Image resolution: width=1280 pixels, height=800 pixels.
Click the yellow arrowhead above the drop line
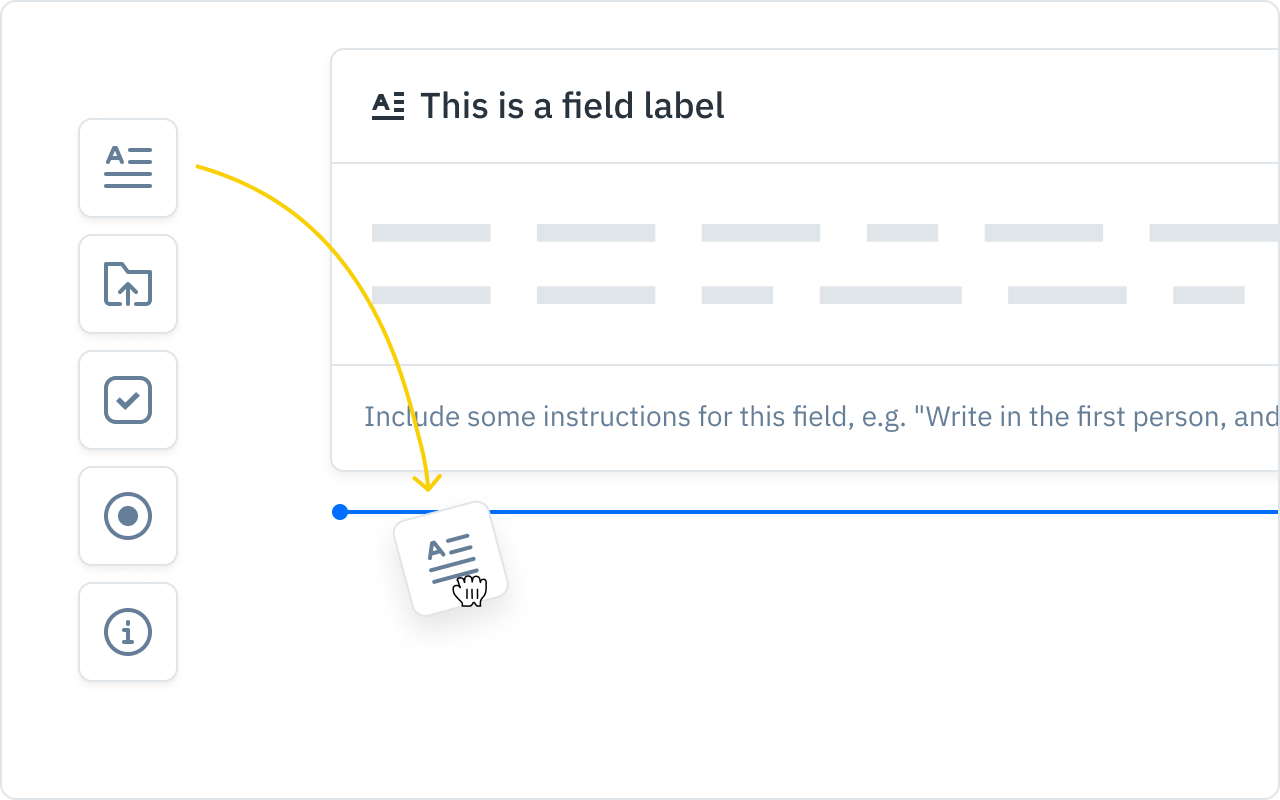tap(428, 484)
